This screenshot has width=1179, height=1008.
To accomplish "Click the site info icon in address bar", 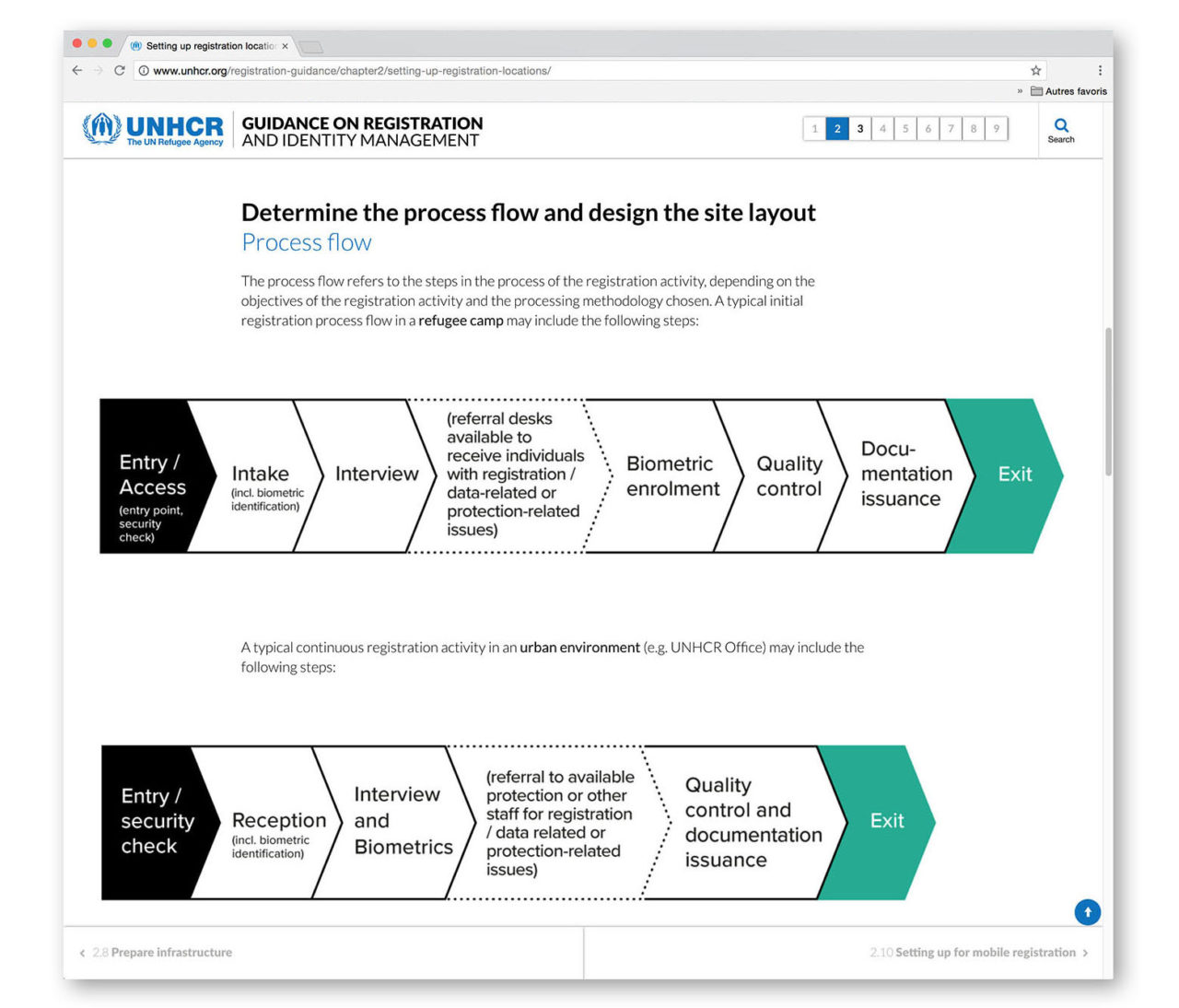I will [144, 71].
